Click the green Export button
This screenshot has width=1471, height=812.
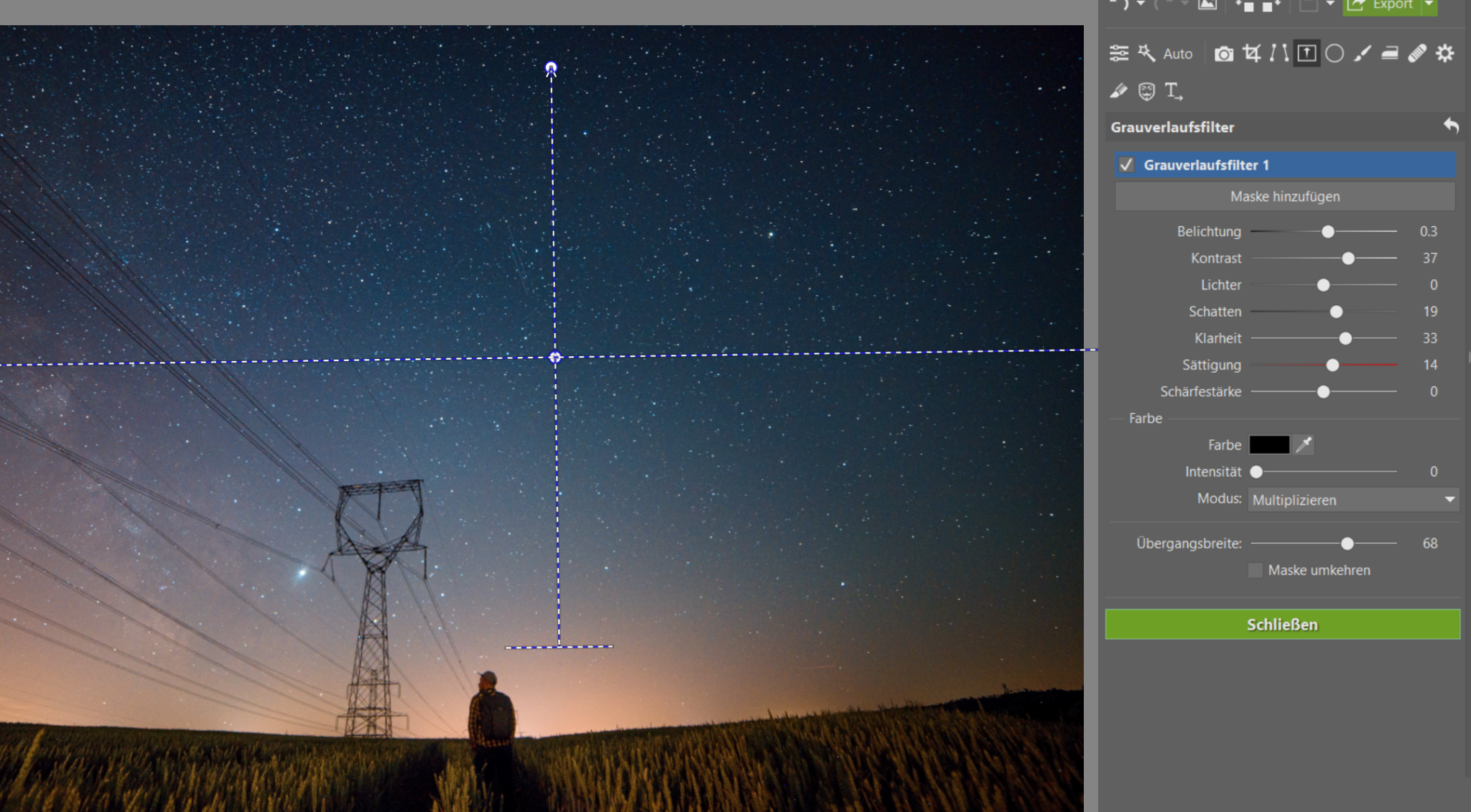(x=1382, y=5)
